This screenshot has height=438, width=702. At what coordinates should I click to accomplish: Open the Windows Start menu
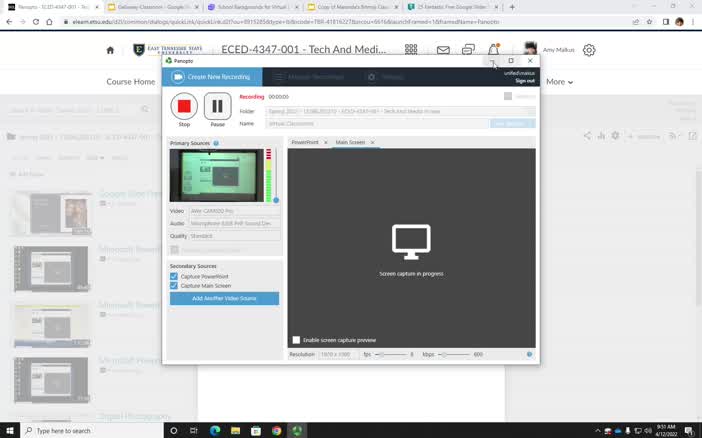click(9, 430)
